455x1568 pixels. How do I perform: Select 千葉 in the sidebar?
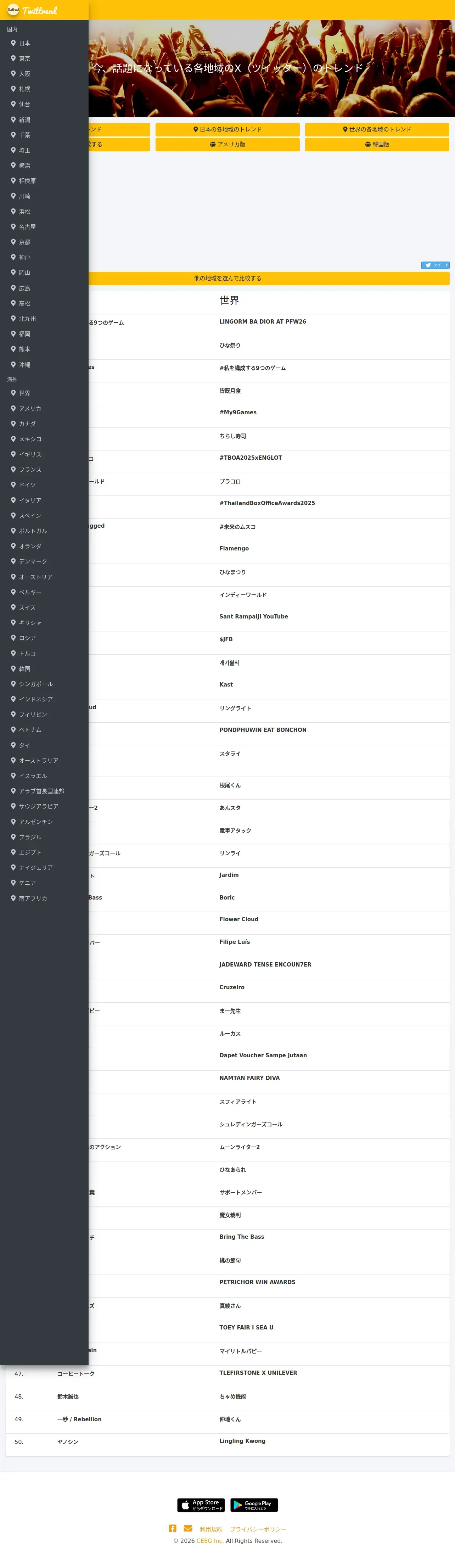tap(24, 135)
